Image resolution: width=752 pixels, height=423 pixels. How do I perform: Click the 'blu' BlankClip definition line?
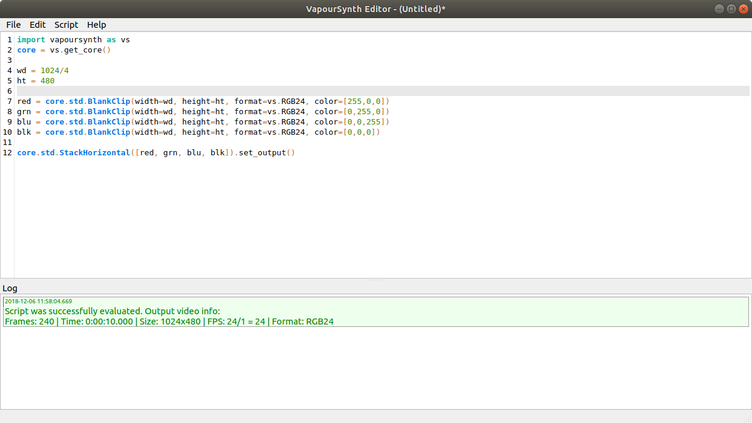tap(200, 122)
